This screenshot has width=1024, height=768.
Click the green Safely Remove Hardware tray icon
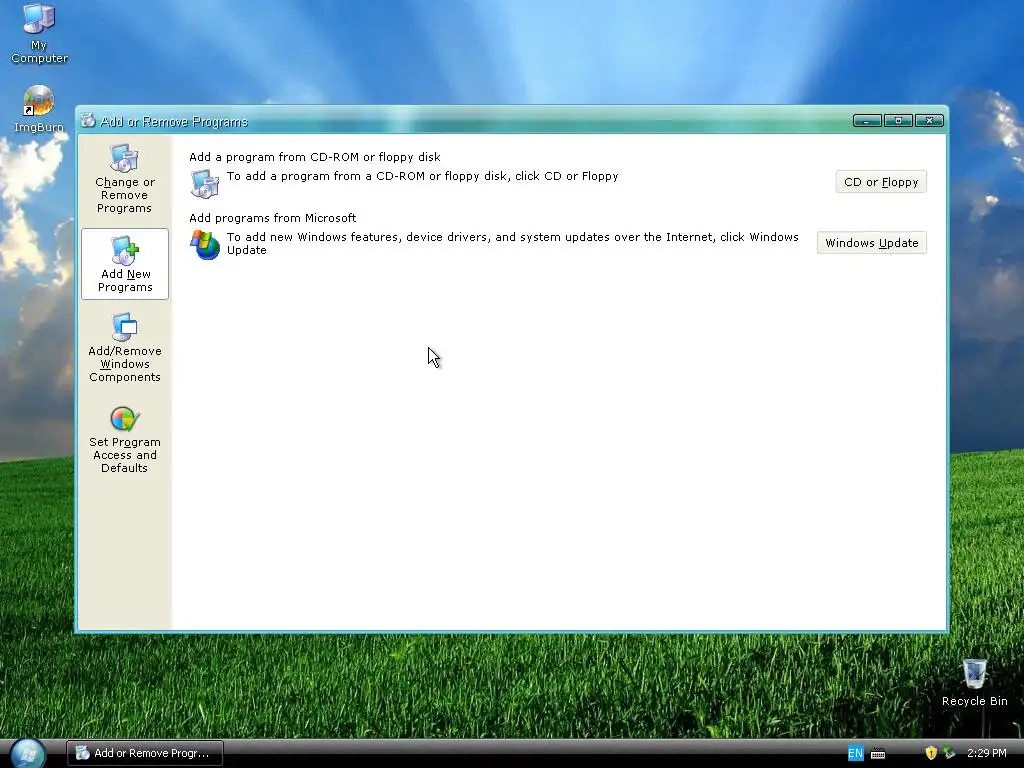(949, 753)
